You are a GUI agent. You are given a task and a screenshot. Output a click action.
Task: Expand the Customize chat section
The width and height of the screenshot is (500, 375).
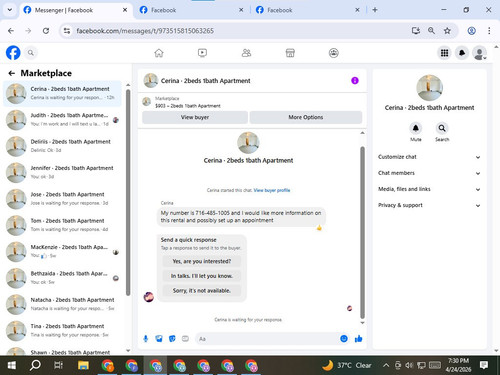coord(429,157)
